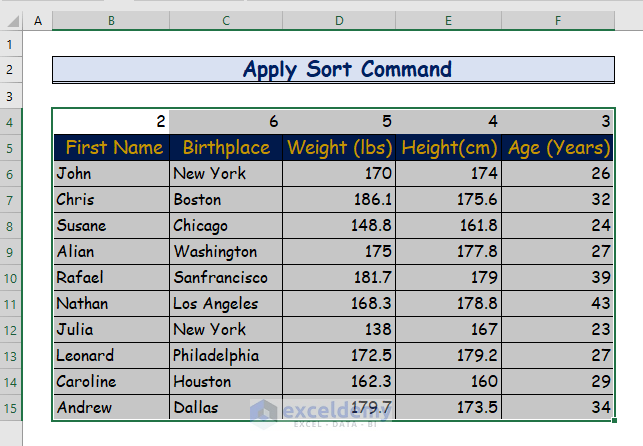The height and width of the screenshot is (446, 643).
Task: Click the 'Chris' cell
Action: click(111, 200)
